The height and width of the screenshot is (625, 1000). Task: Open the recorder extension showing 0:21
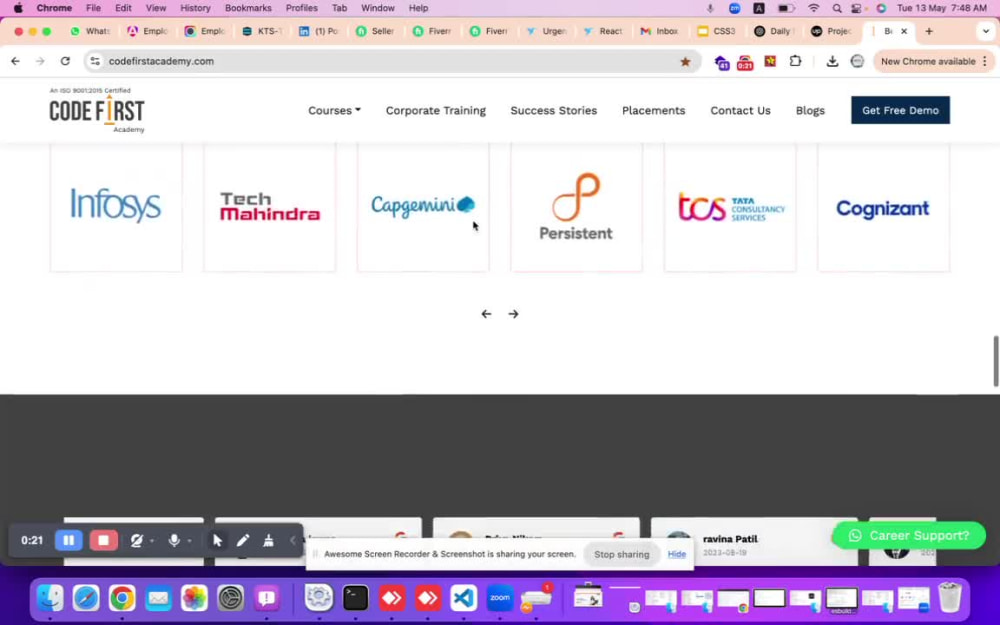745,62
